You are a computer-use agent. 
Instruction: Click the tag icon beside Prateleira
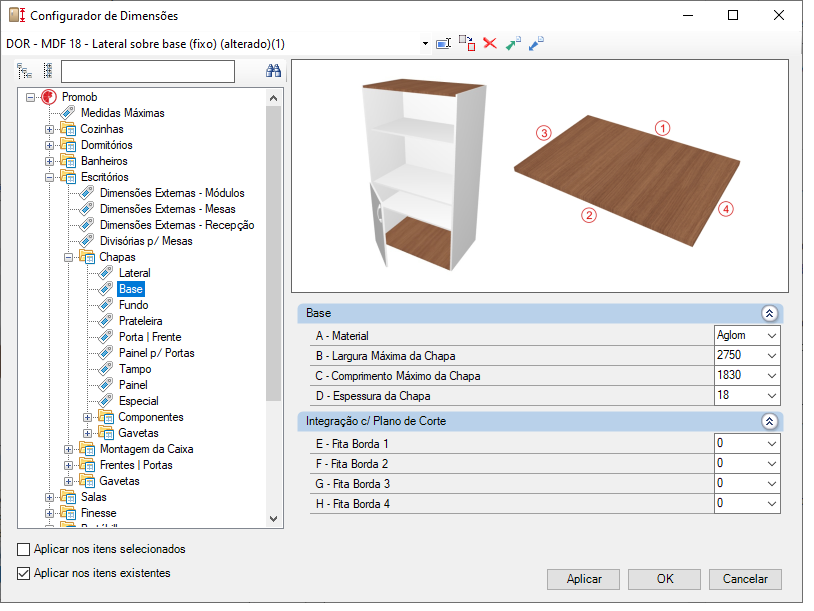coord(106,321)
